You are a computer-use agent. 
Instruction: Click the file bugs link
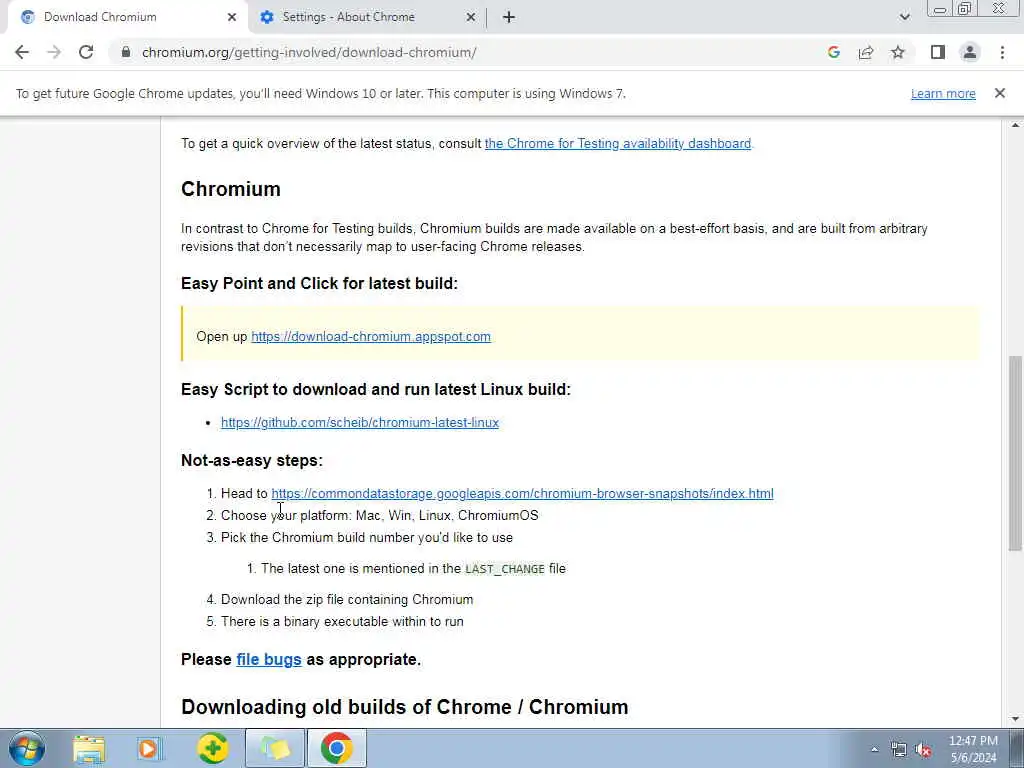click(269, 660)
